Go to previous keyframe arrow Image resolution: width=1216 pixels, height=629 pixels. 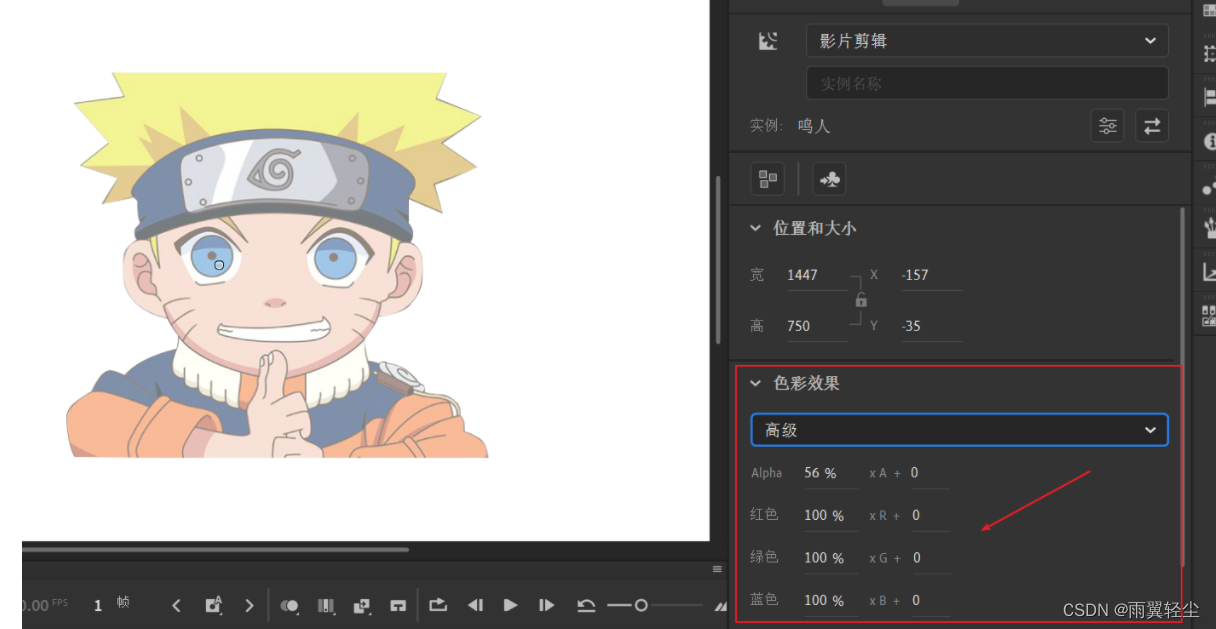176,605
